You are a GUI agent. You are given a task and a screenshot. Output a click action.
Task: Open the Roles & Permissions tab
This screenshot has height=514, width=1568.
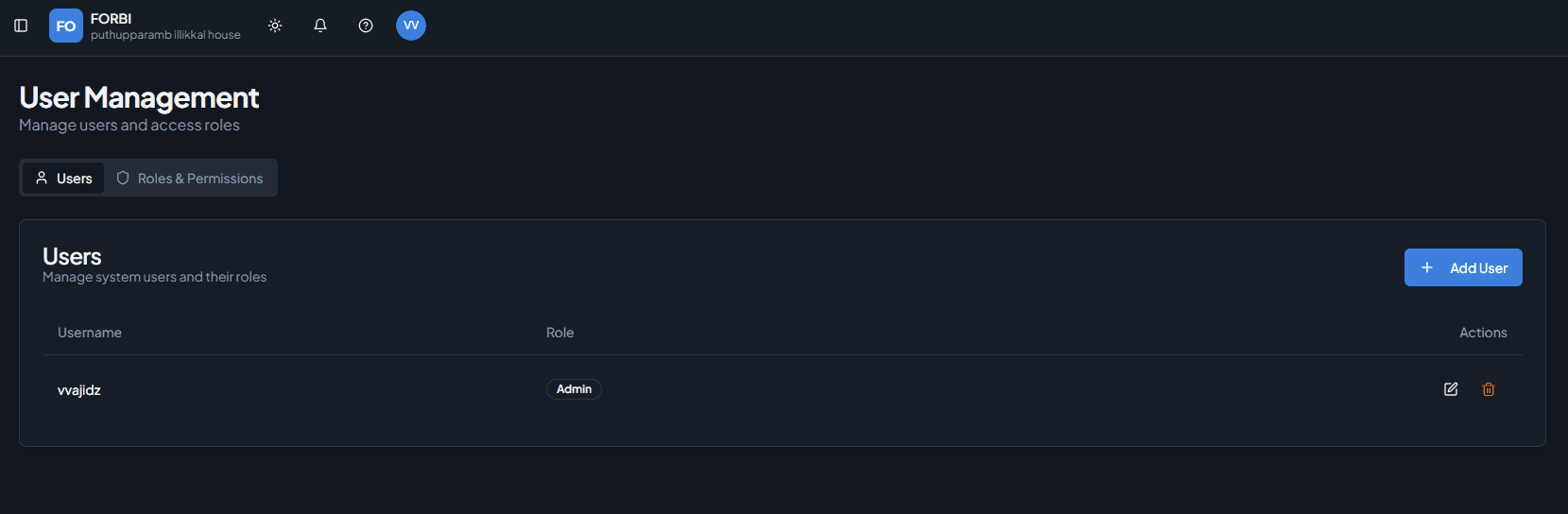(190, 179)
